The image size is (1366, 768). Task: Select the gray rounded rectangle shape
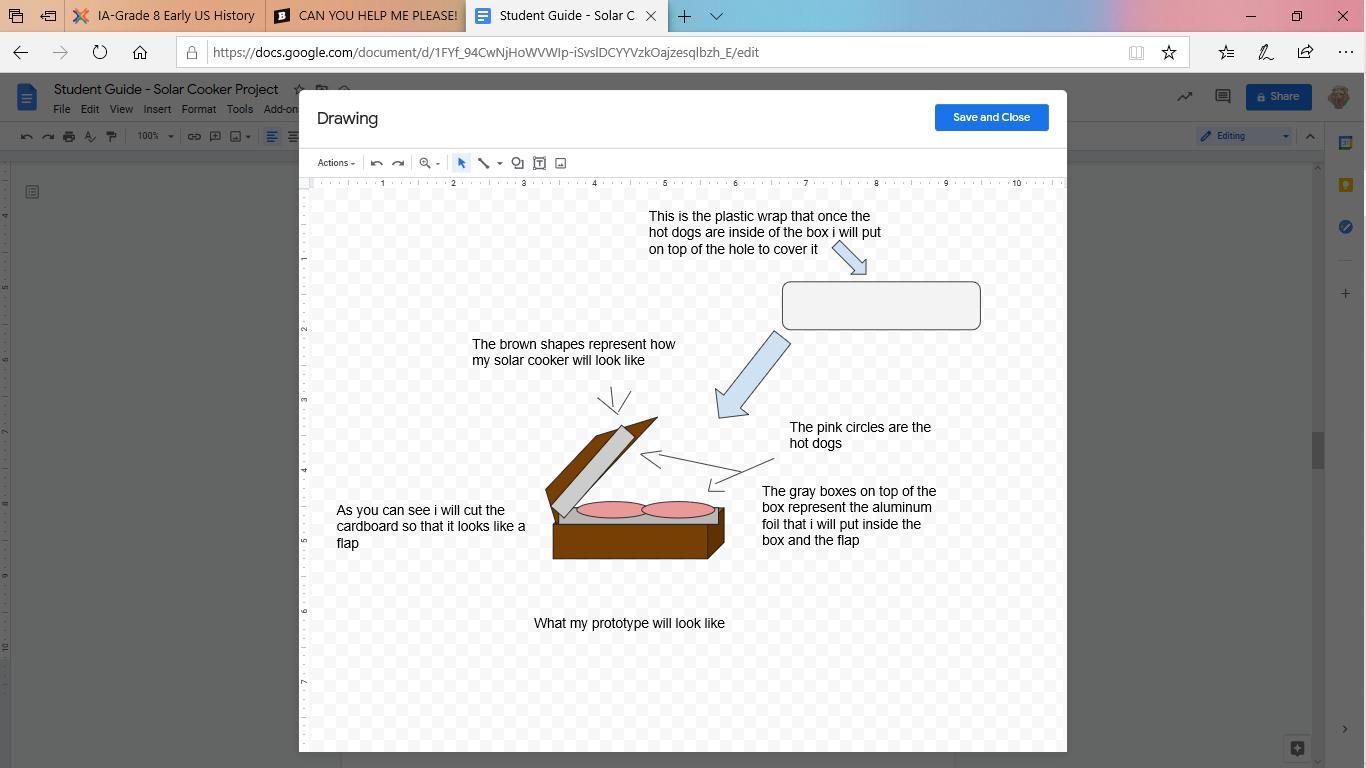[x=881, y=305]
